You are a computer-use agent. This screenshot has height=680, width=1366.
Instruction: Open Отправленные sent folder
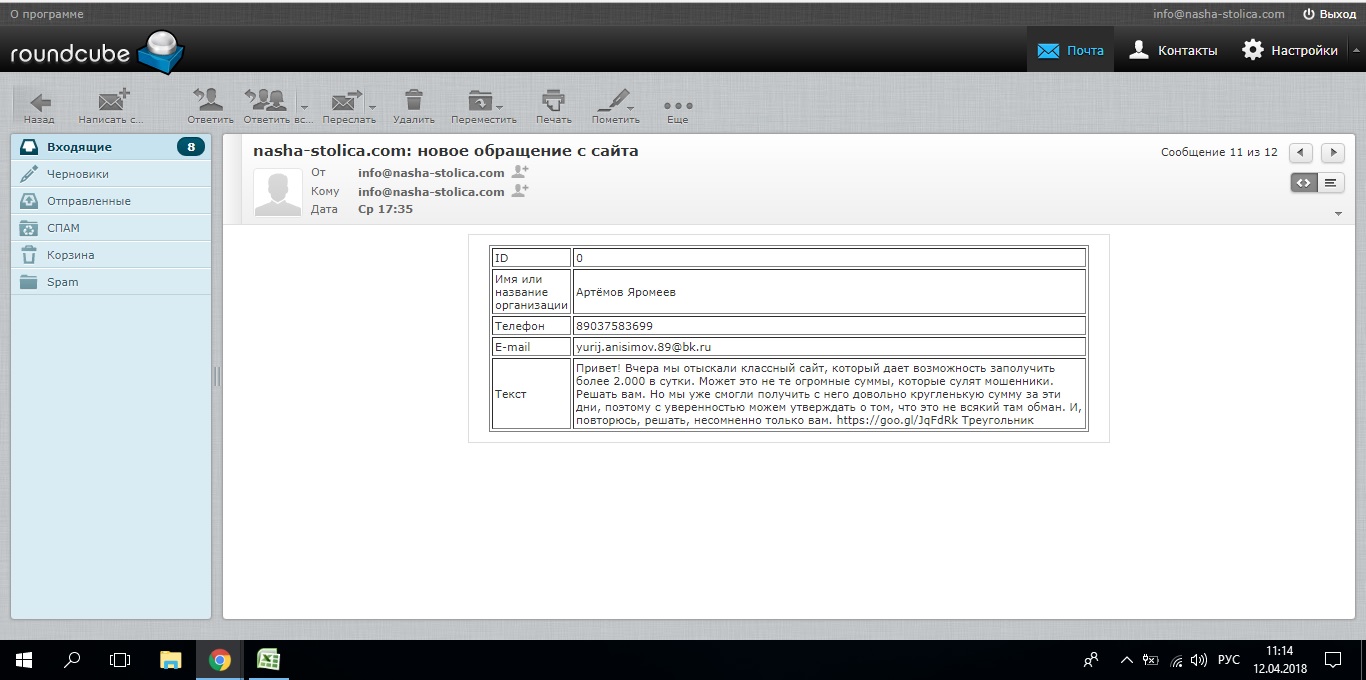pos(110,201)
